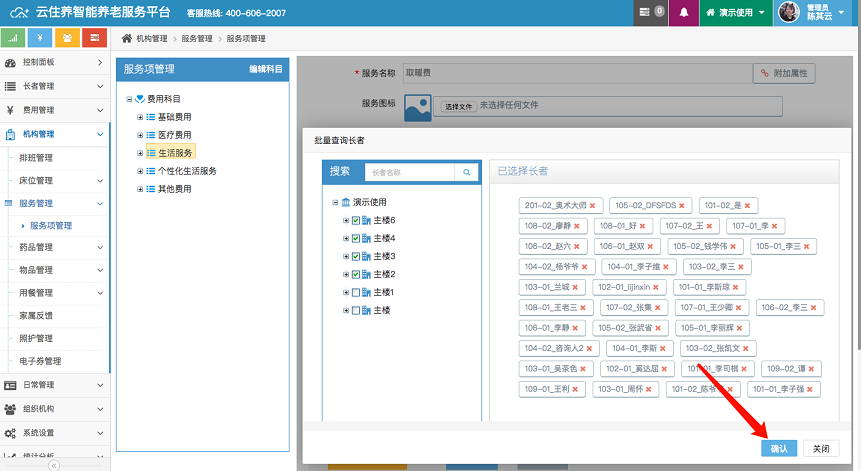
Task: Click the red list shortcut icon
Action: click(94, 38)
